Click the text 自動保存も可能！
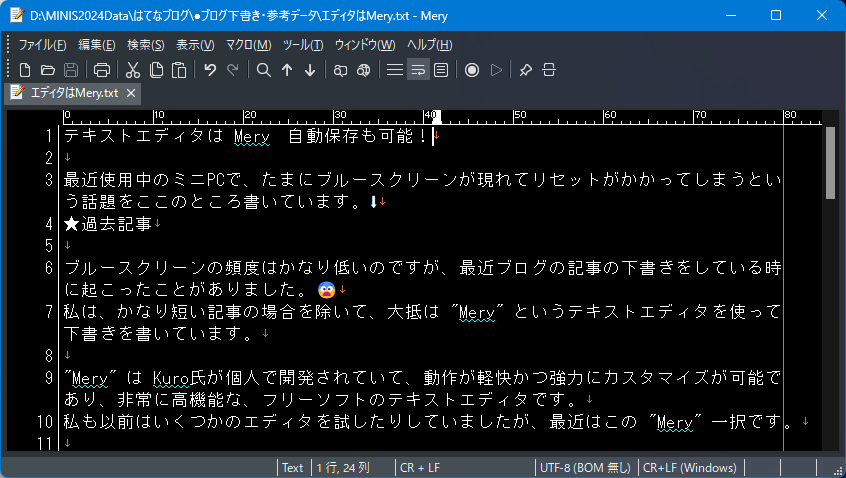 (x=359, y=136)
